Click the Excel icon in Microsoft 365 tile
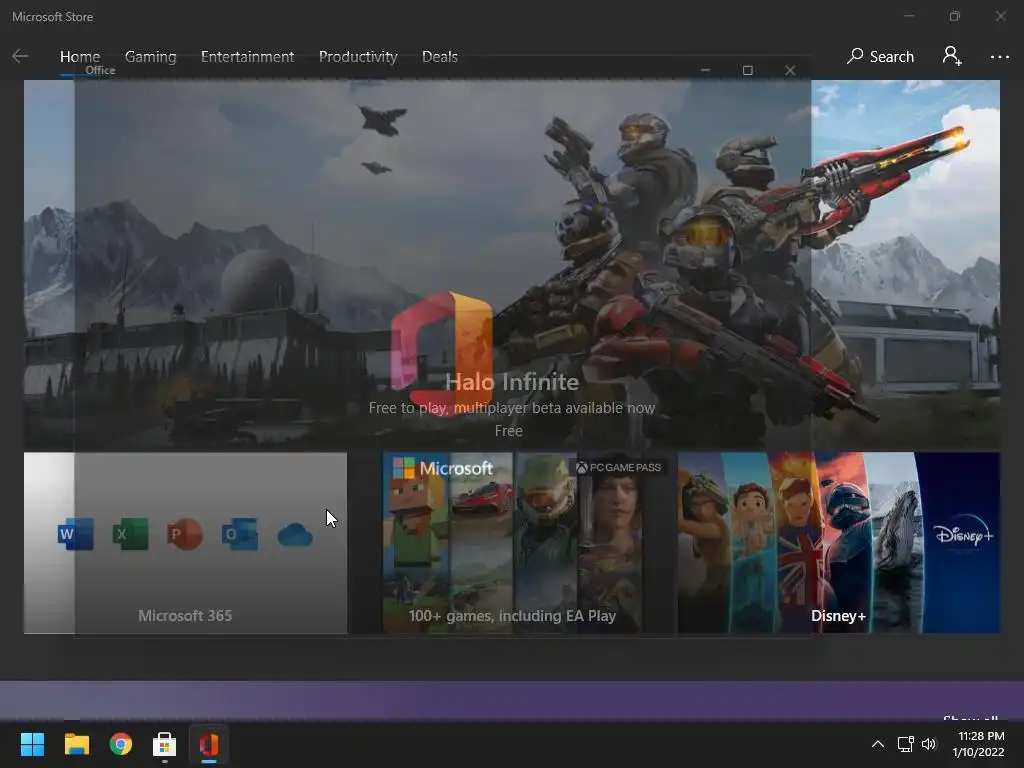The height and width of the screenshot is (768, 1024). 130,534
